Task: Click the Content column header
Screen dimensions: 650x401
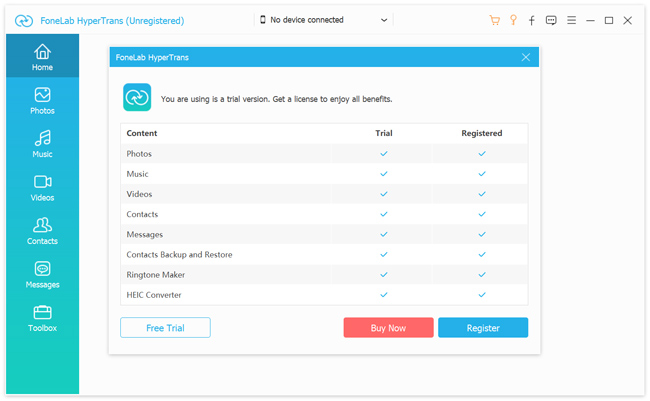Action: pyautogui.click(x=142, y=133)
